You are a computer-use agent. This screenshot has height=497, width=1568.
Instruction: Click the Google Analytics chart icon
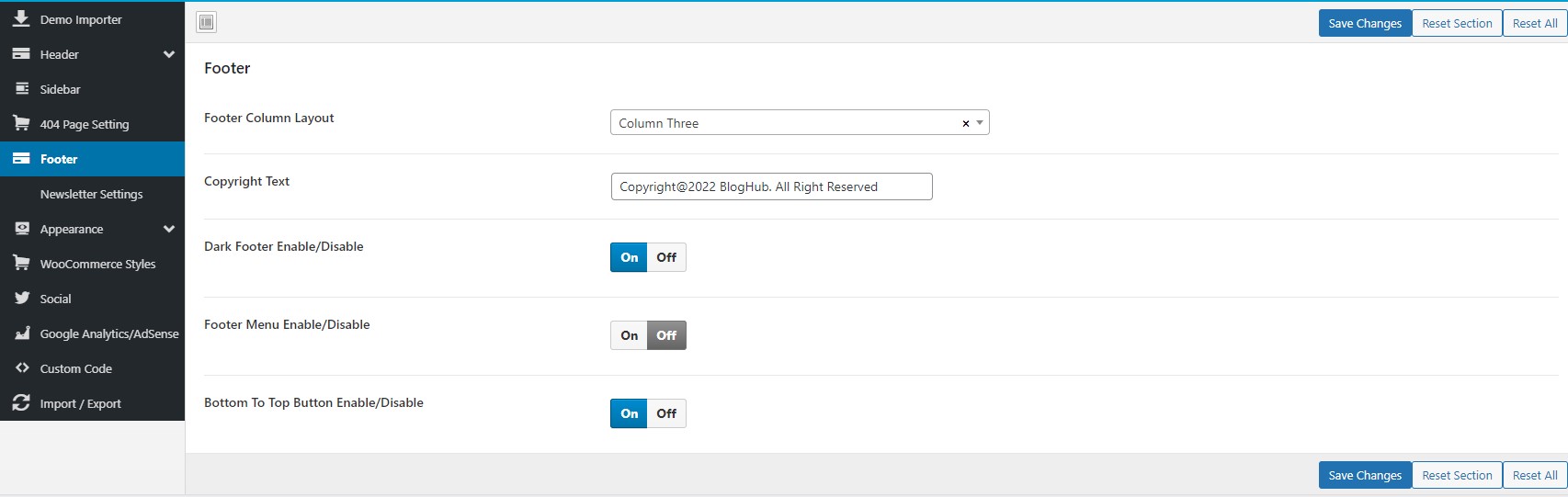click(x=22, y=333)
